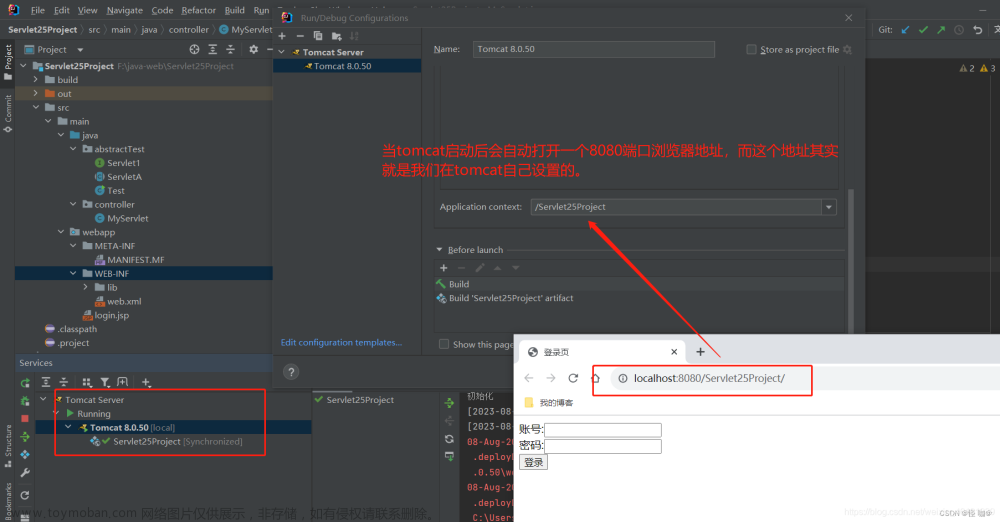Click Edit configuration templates link
1000x522 pixels.
coord(341,343)
